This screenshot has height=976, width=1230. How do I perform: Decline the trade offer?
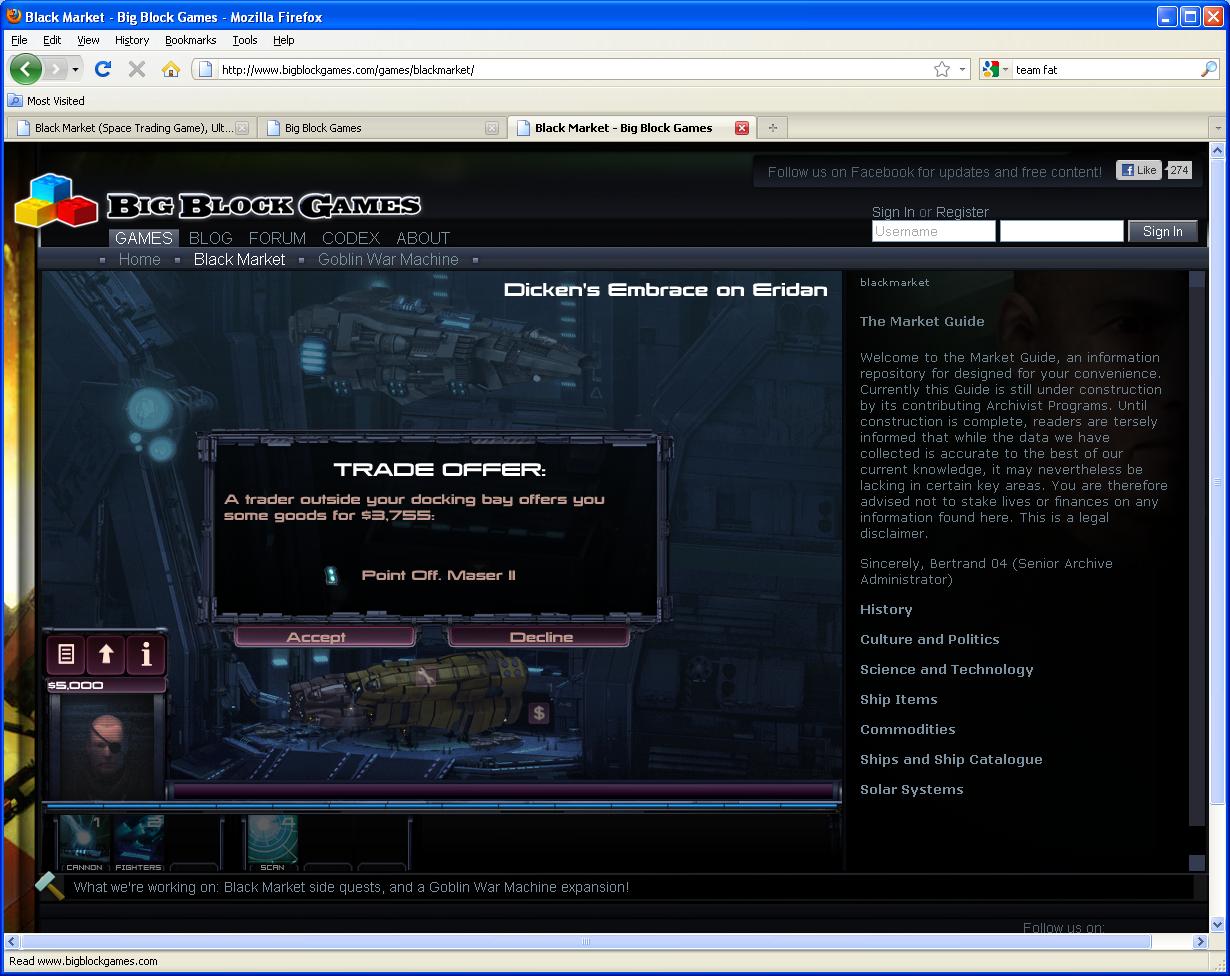540,637
